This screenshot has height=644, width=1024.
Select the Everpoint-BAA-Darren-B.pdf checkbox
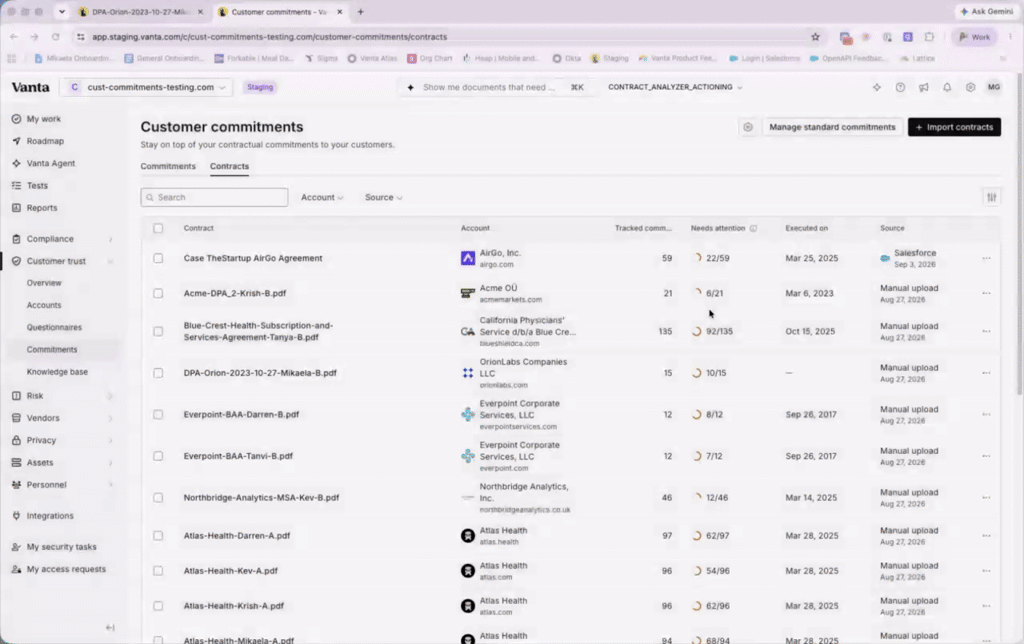(158, 415)
